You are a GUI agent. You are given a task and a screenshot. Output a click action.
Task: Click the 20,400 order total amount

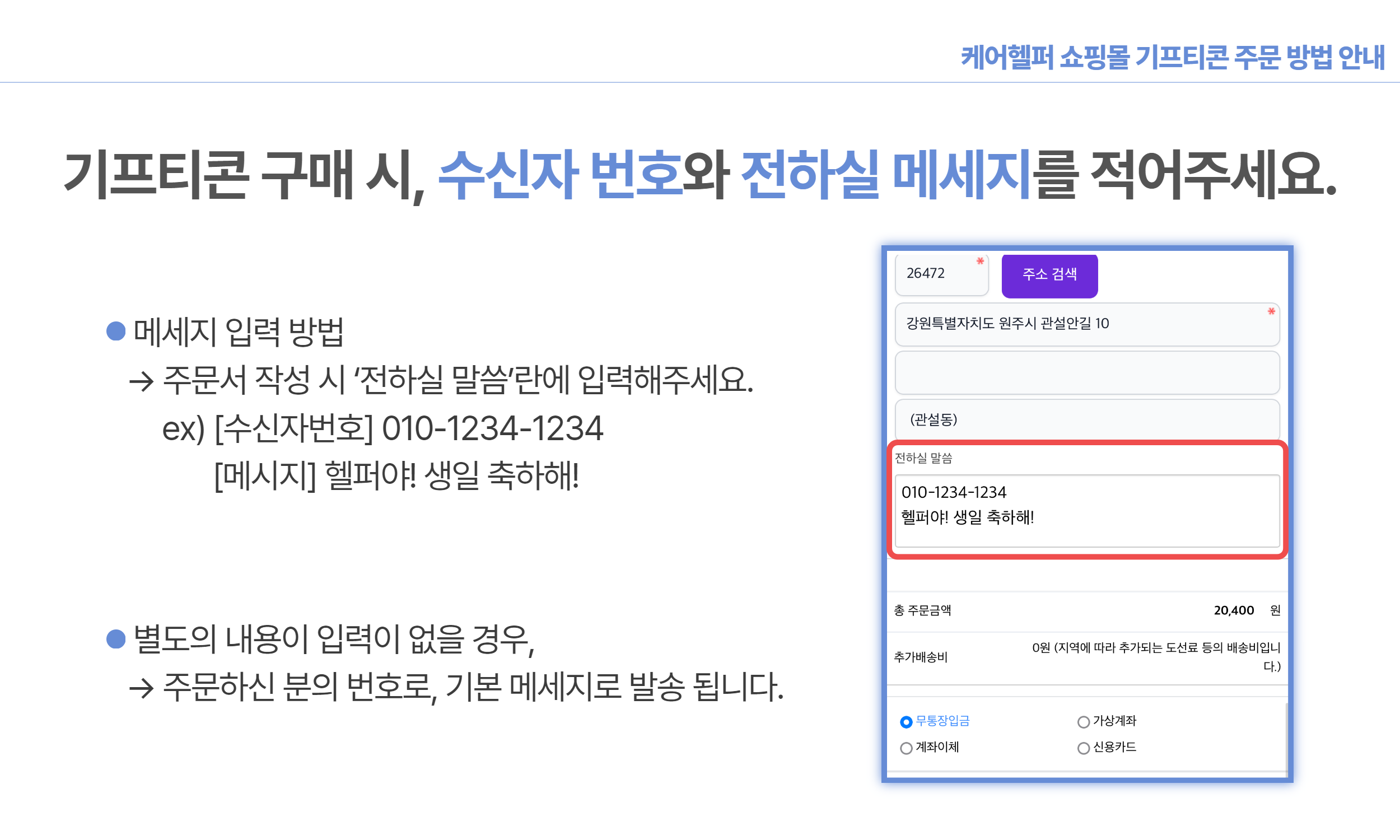(x=1233, y=610)
